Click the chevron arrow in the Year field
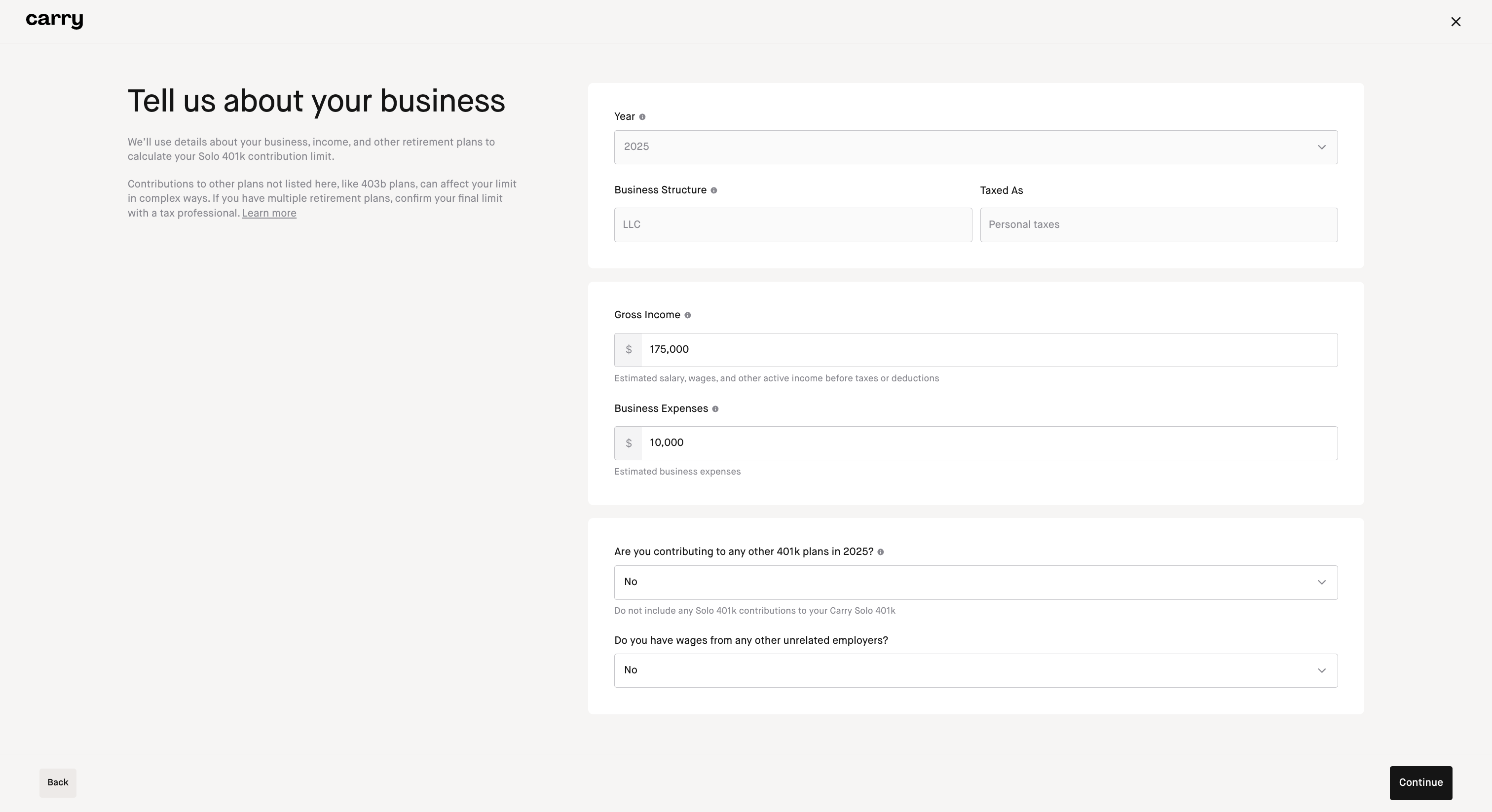Viewport: 1492px width, 812px height. 1322,147
